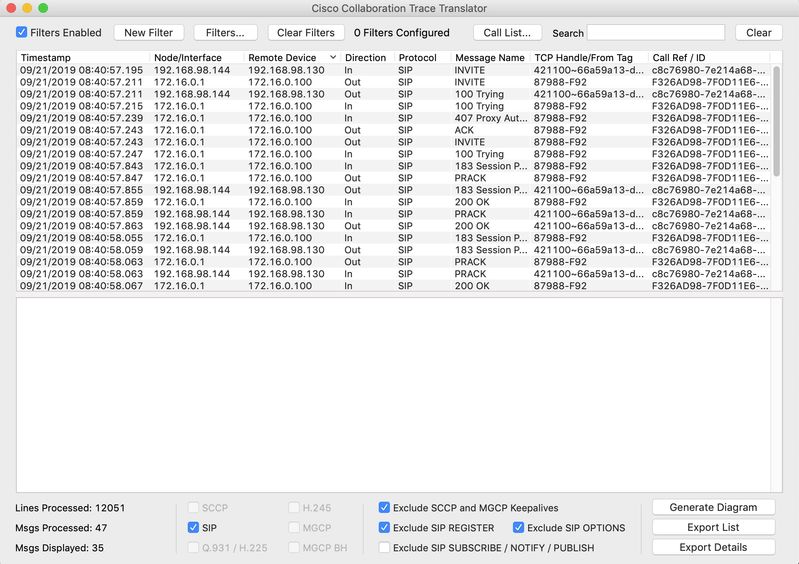Sort by Message Name column header

coord(490,58)
